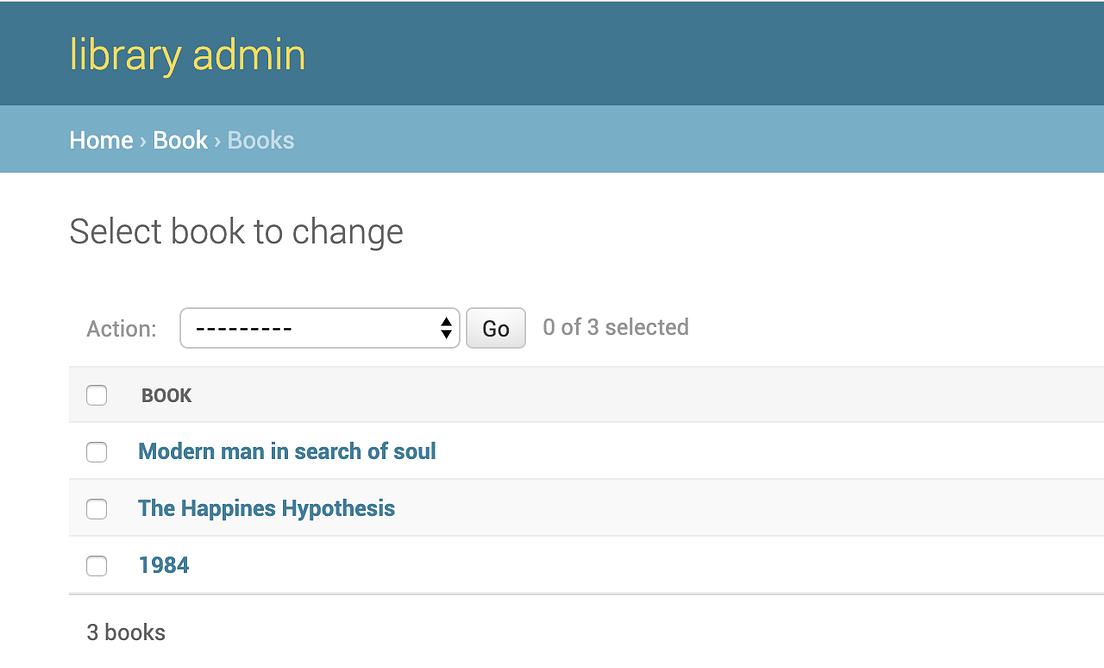Open the book Modern man in search of soul
The width and height of the screenshot is (1104, 668).
287,451
